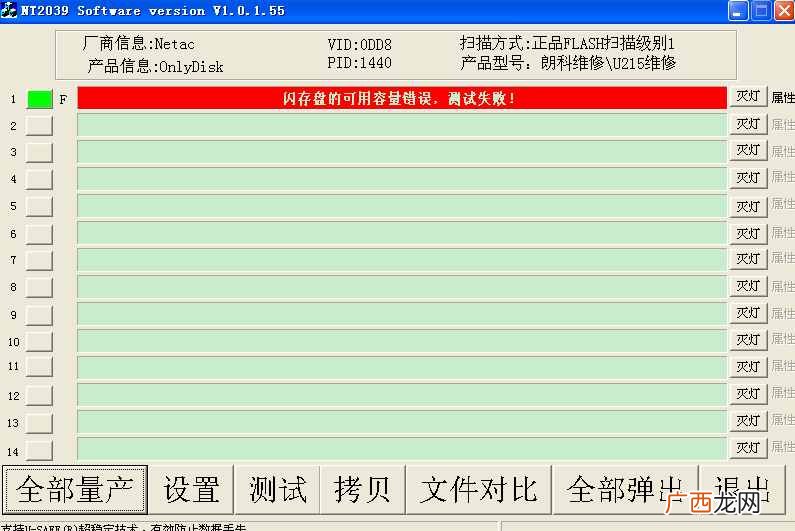Click the empty progress bar of row 14
Screen dimensions: 795x531
402,449
